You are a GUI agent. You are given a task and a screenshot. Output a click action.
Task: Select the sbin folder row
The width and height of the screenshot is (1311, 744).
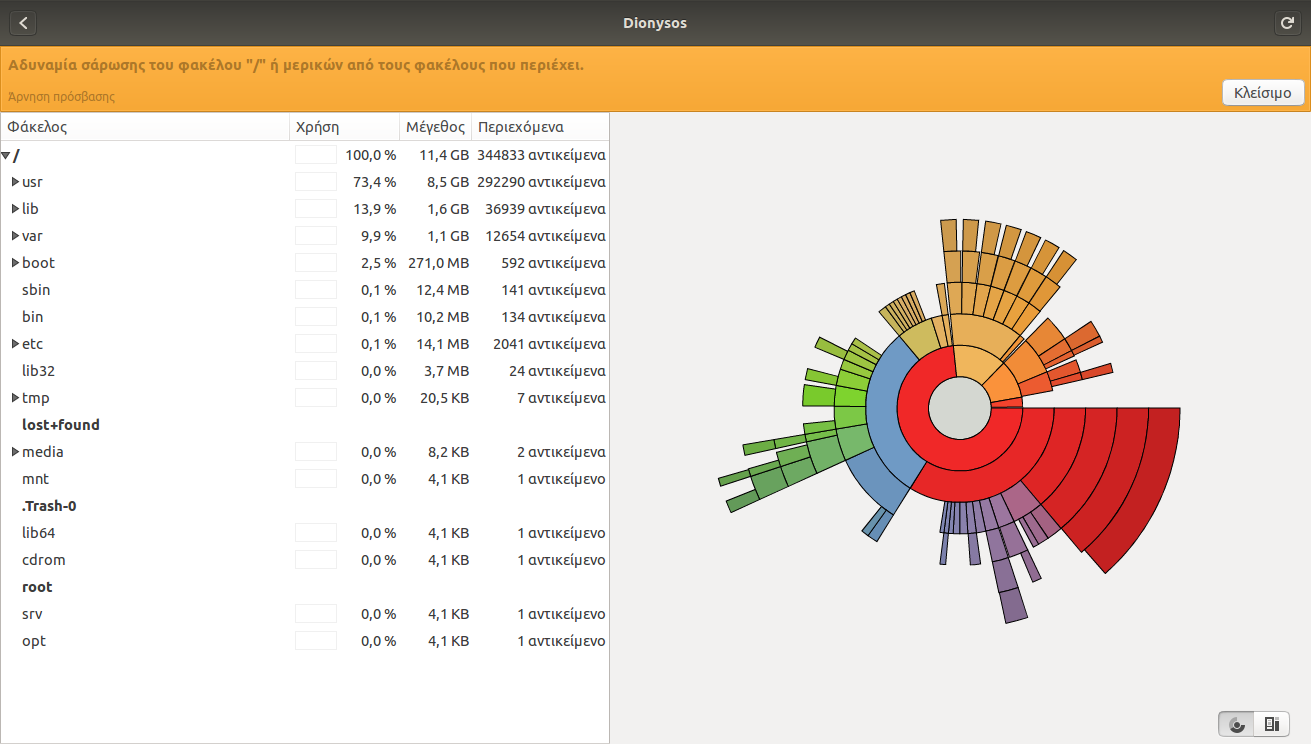point(36,290)
